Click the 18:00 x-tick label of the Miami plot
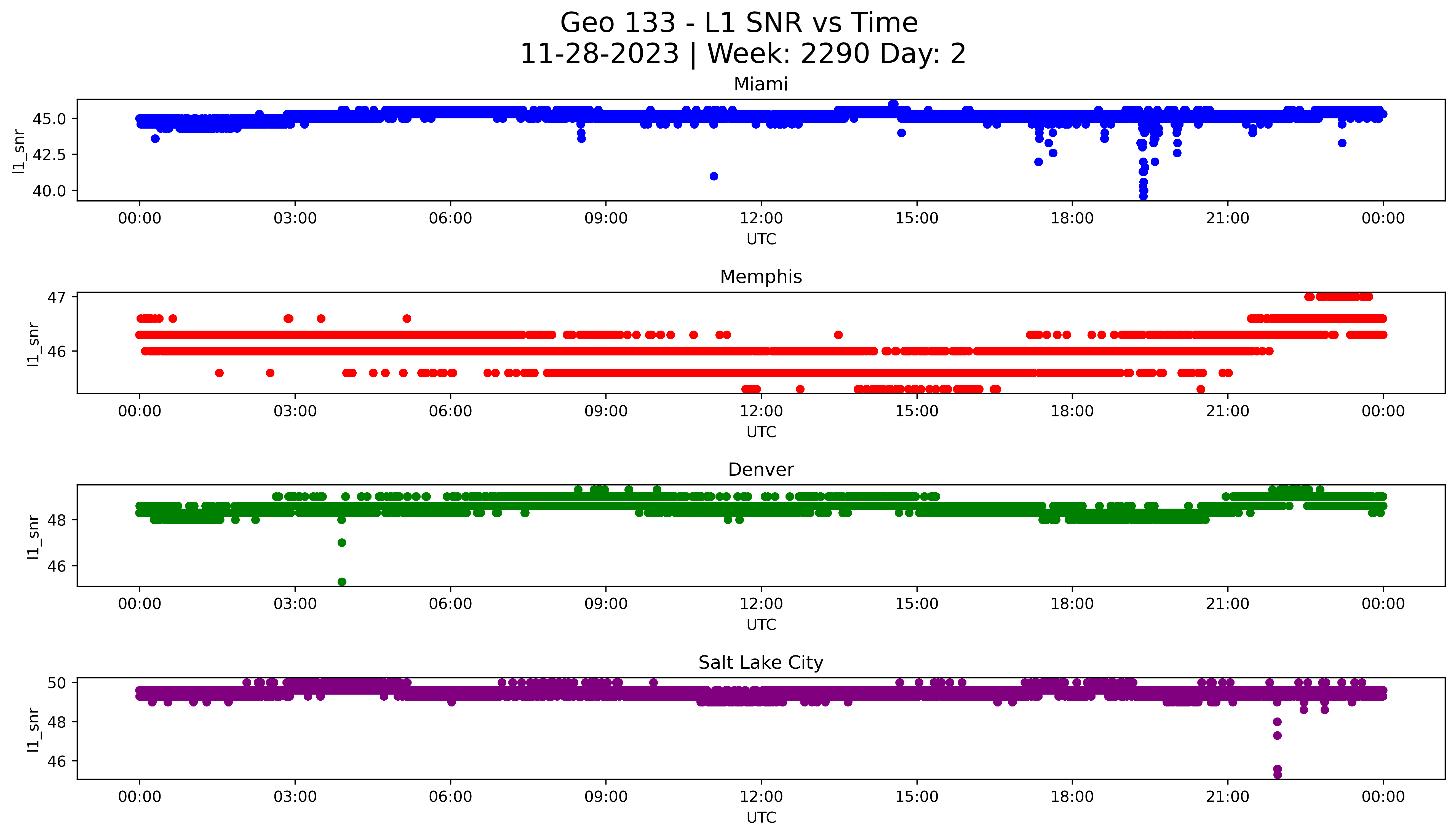 [1072, 219]
